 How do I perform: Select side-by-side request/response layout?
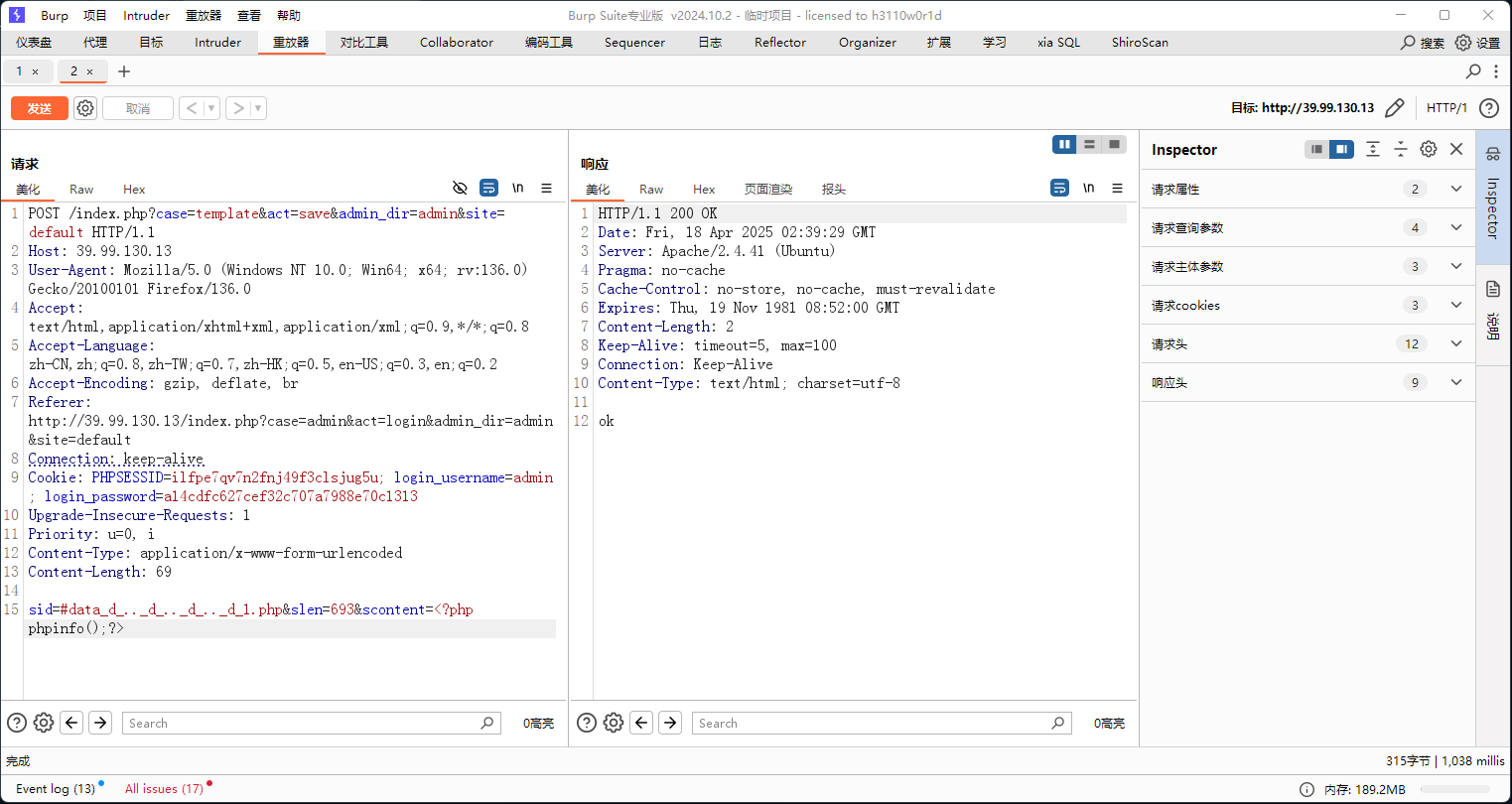click(x=1064, y=145)
